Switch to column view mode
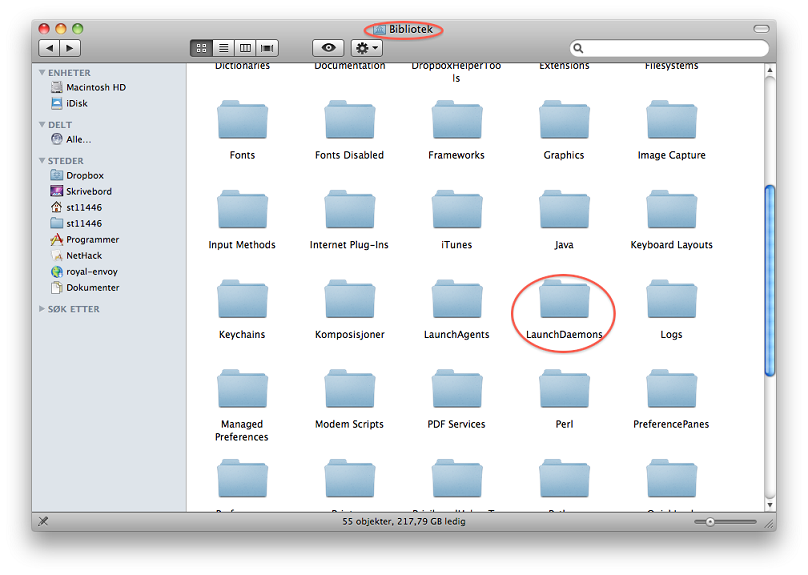The height and width of the screenshot is (575, 808). click(x=245, y=48)
